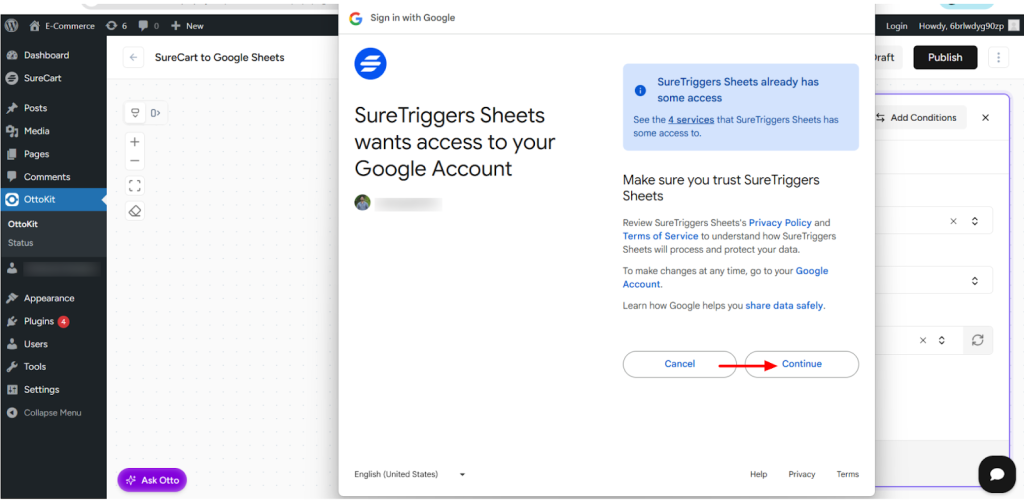
Task: Click the refresh icon in side panel
Action: (x=977, y=340)
